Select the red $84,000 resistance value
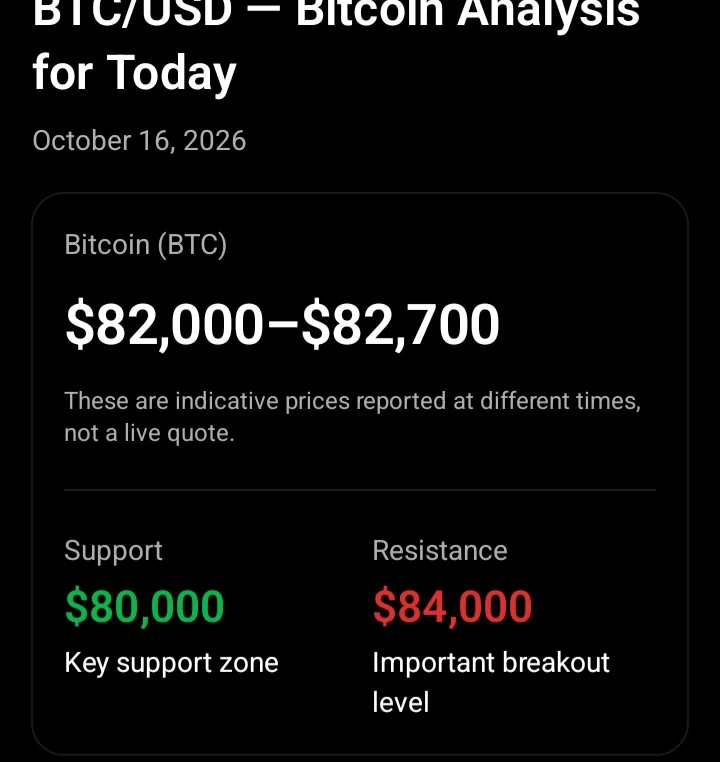The image size is (720, 762). [x=452, y=606]
